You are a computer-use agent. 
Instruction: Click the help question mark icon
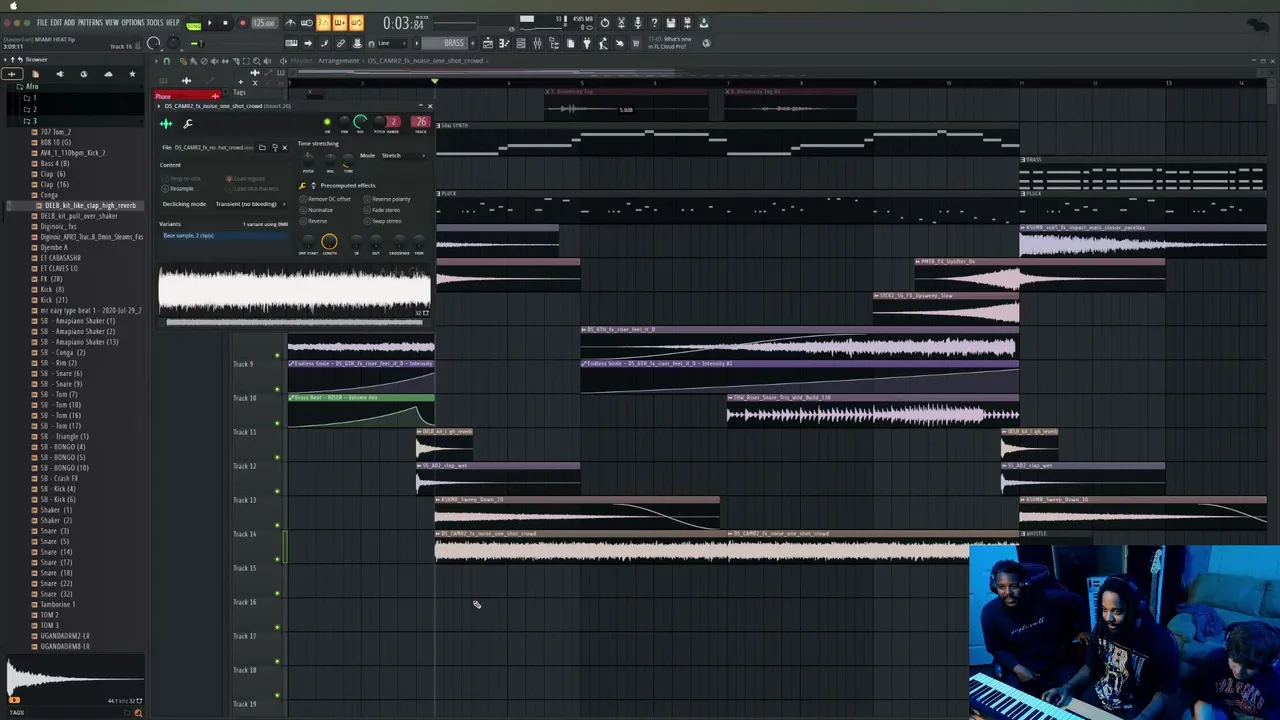[x=654, y=22]
